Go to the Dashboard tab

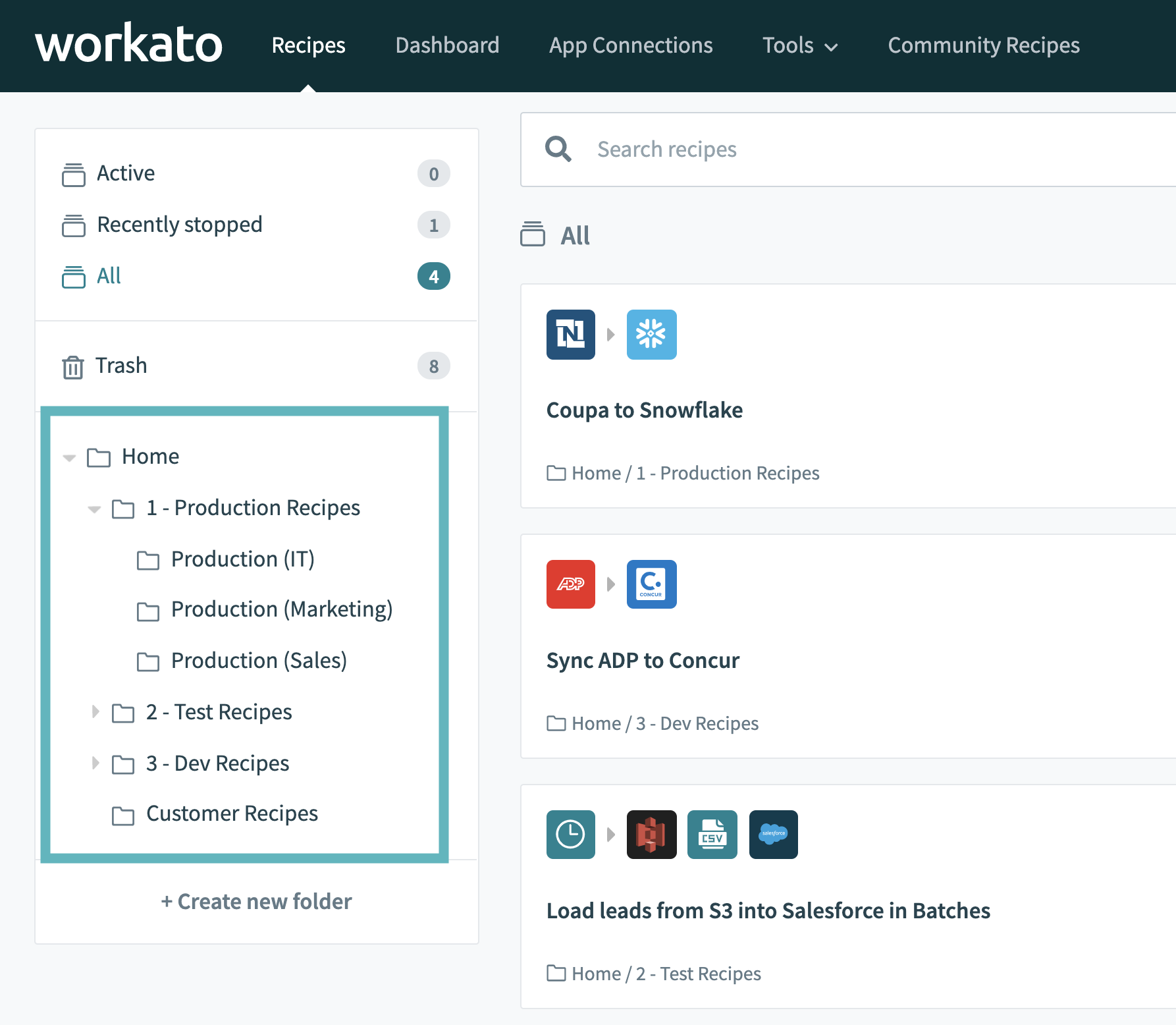point(447,45)
